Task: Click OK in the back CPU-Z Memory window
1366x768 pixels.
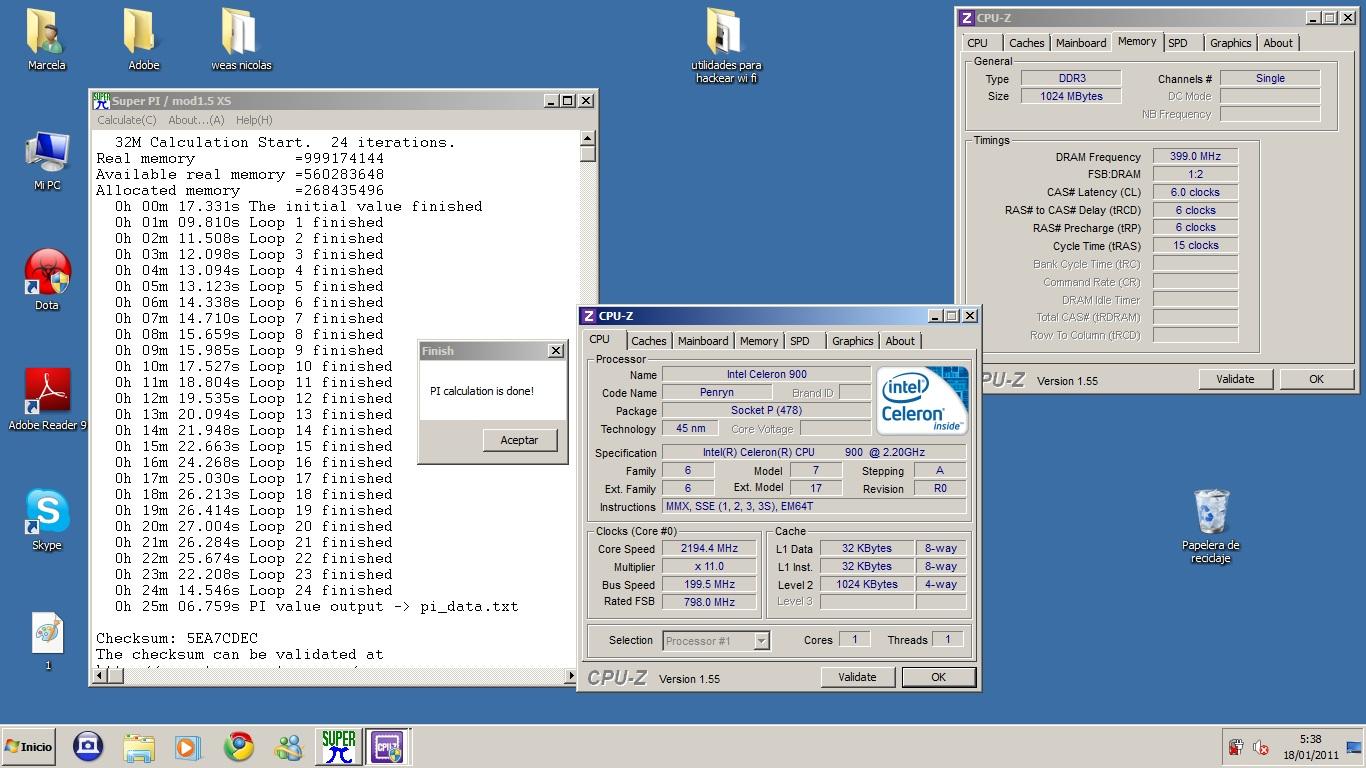Action: (1316, 379)
